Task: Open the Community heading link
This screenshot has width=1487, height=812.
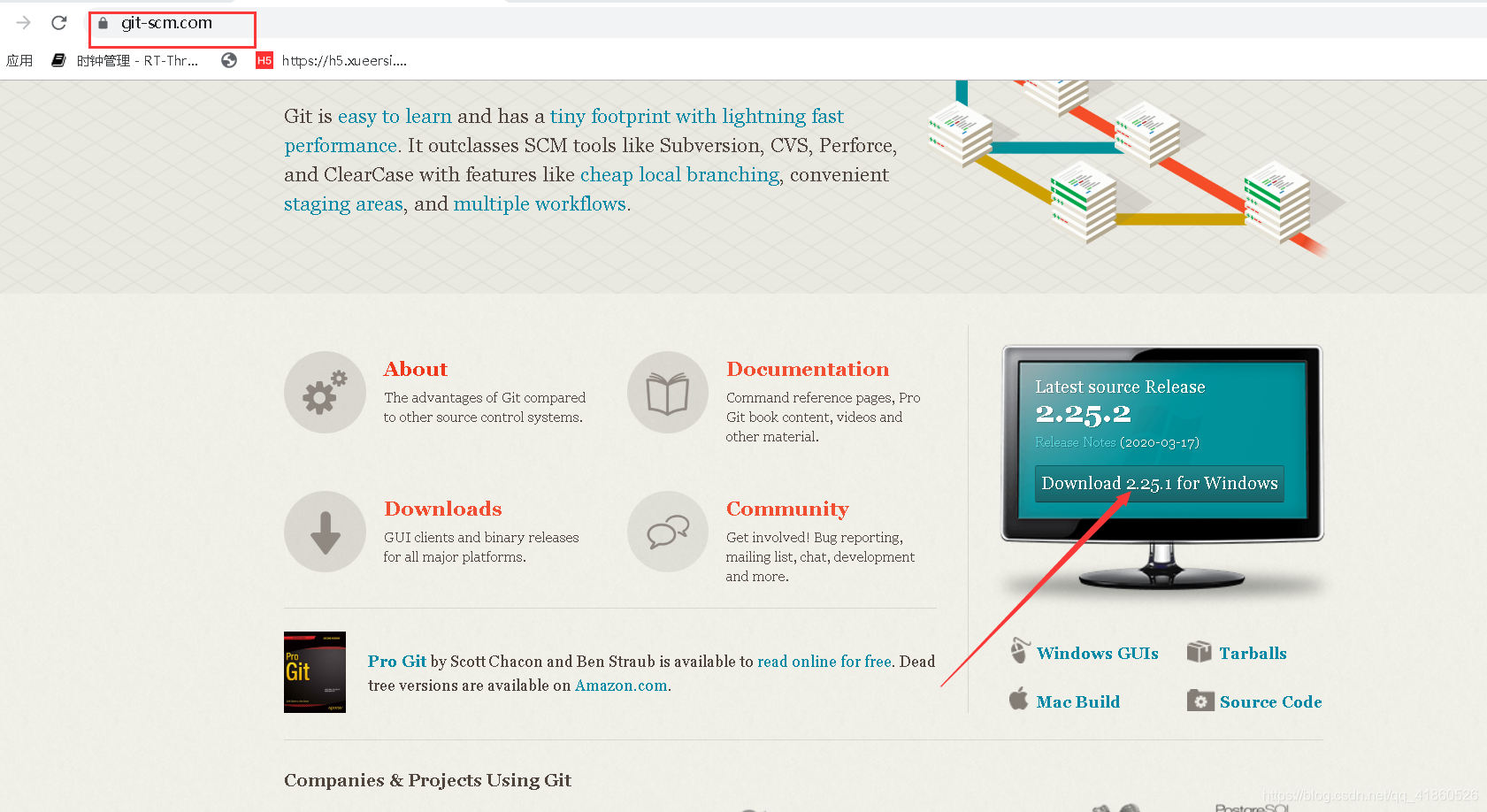Action: [787, 509]
